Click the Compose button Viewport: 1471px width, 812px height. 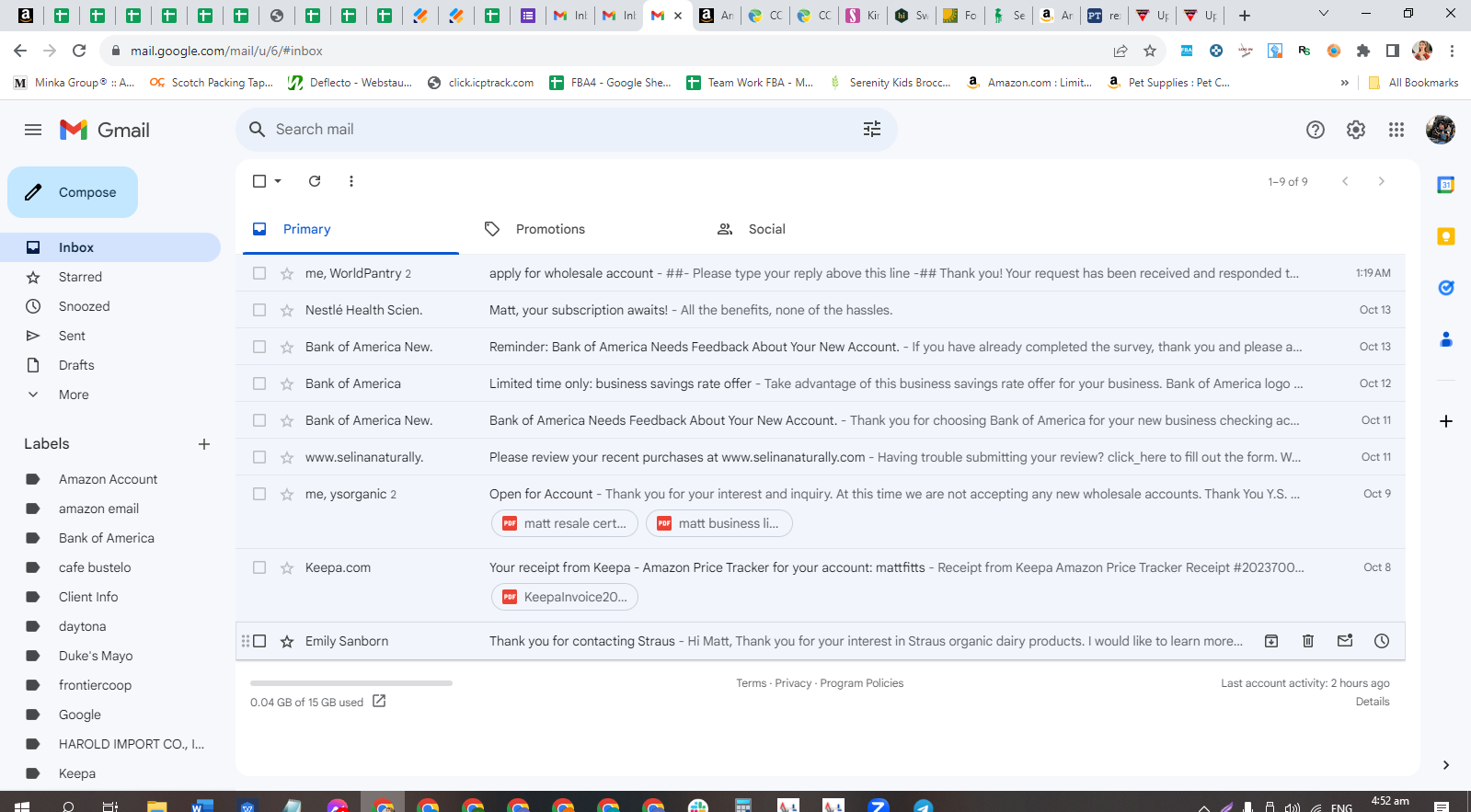73,192
